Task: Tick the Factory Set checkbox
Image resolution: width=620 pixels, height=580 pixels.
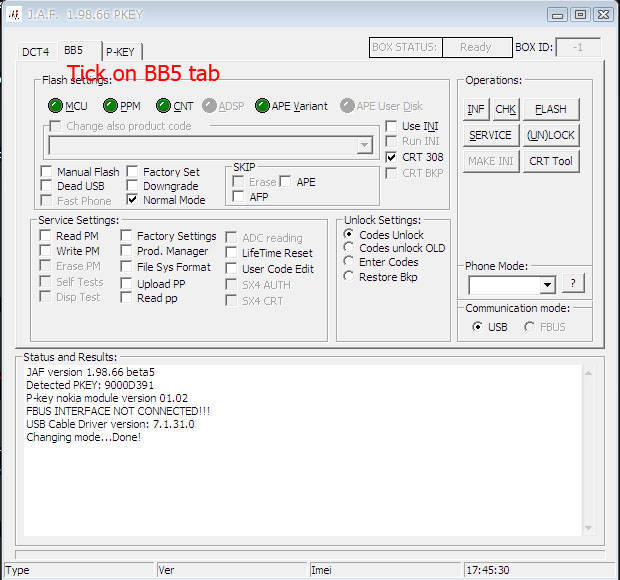Action: [132, 172]
